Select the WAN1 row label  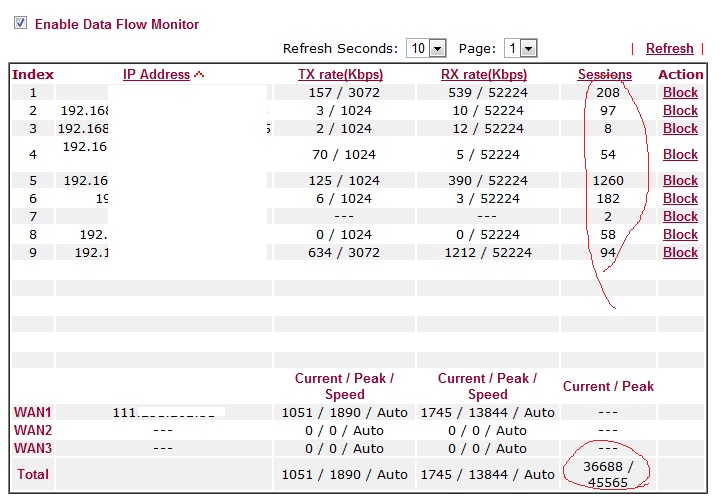point(32,412)
